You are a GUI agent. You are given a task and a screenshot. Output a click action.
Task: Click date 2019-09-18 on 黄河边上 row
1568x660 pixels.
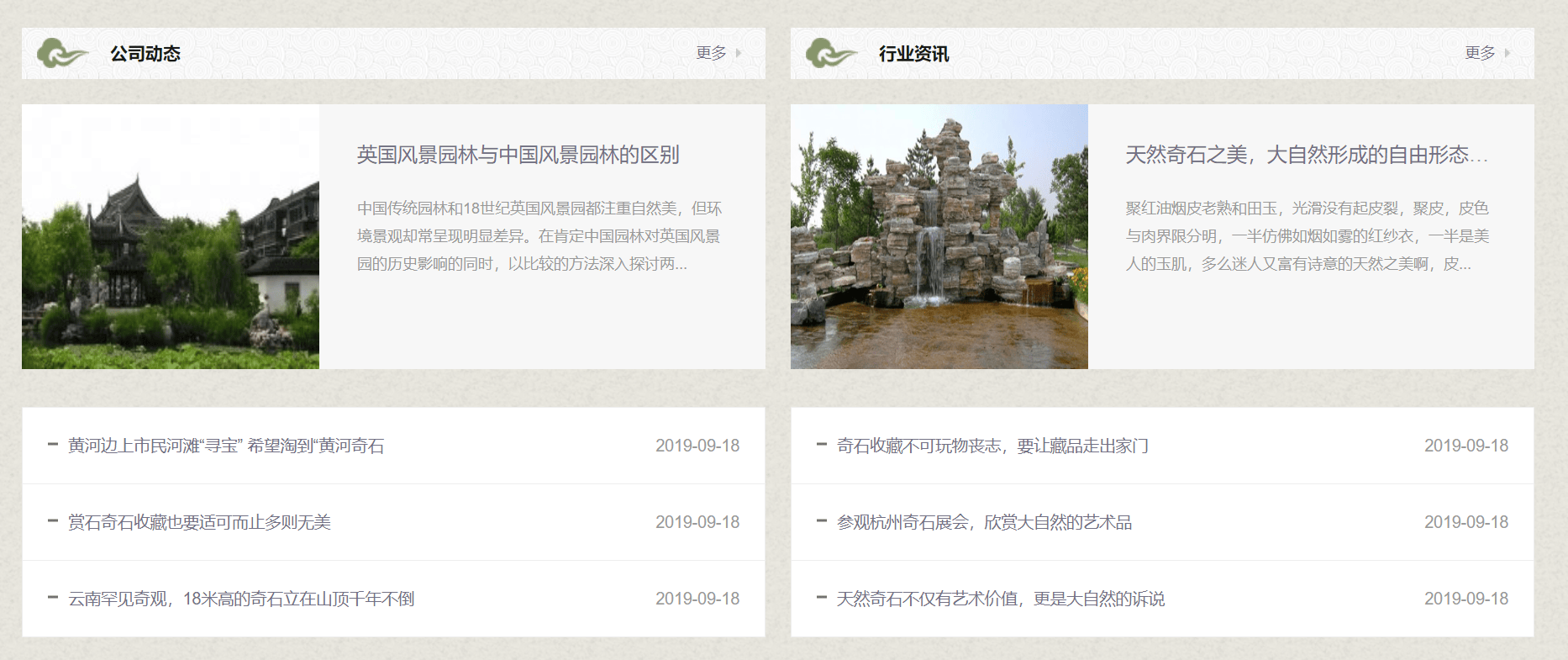point(697,446)
